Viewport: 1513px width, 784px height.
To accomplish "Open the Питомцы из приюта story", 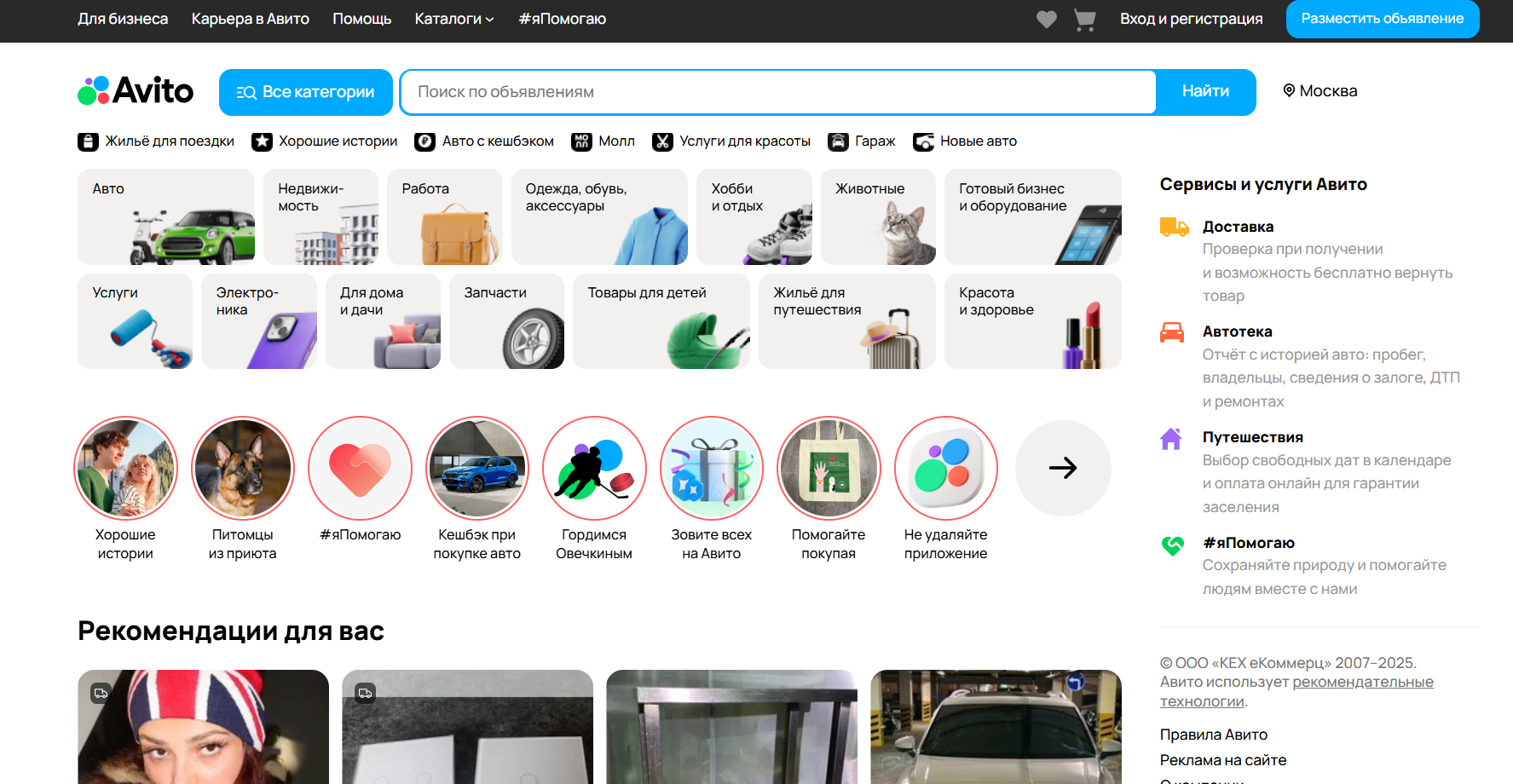I will pyautogui.click(x=243, y=468).
